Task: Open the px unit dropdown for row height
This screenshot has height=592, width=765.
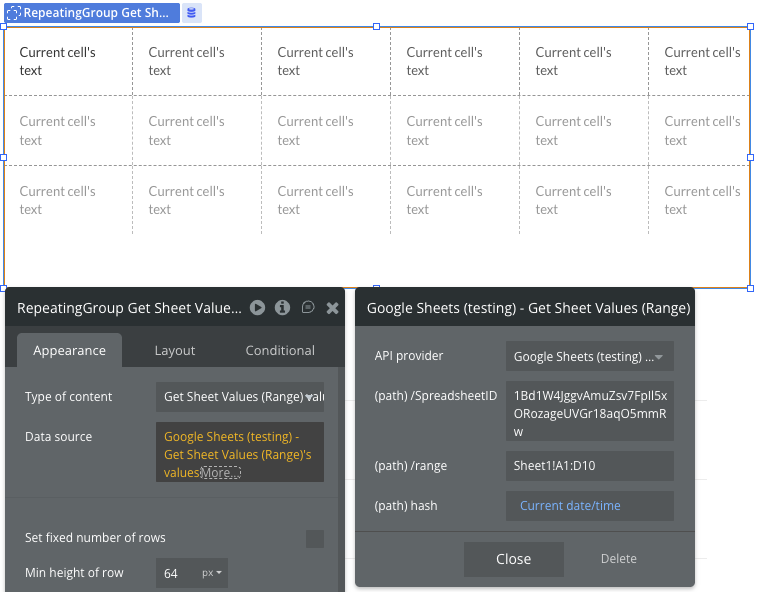Action: (212, 573)
